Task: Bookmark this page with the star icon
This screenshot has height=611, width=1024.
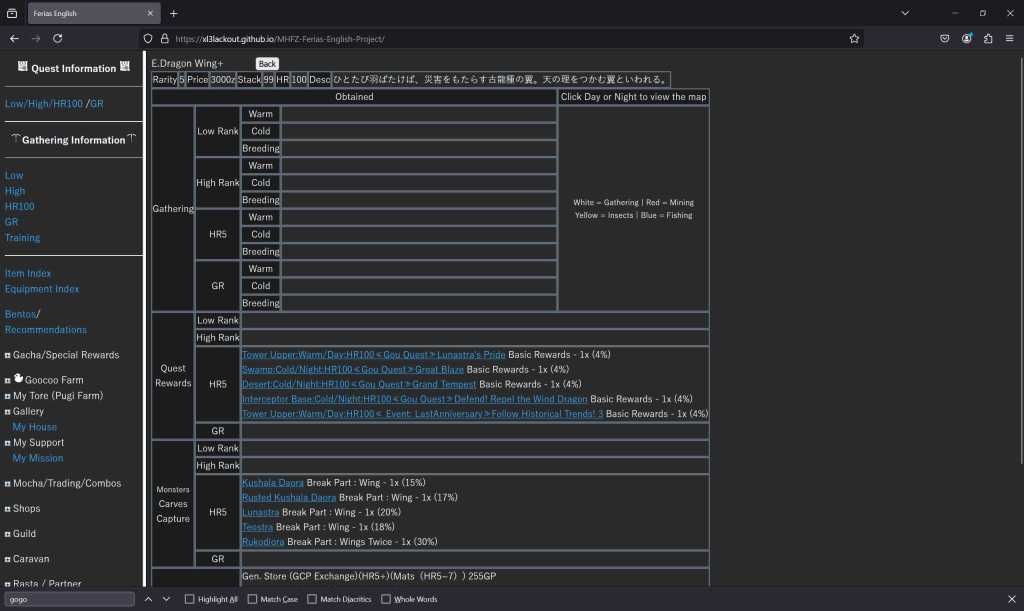Action: (854, 39)
